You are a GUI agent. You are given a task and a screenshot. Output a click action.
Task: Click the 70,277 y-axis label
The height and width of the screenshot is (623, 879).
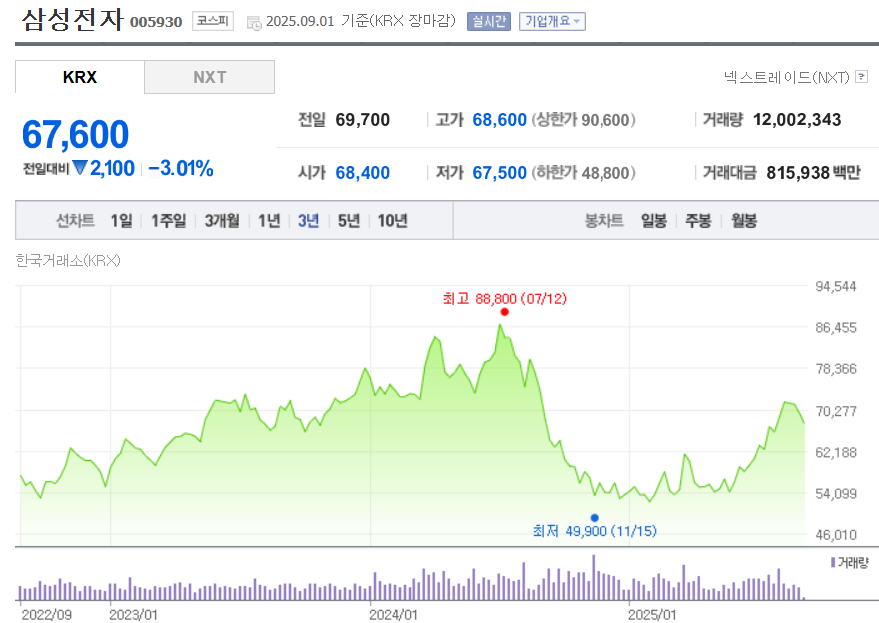point(836,411)
